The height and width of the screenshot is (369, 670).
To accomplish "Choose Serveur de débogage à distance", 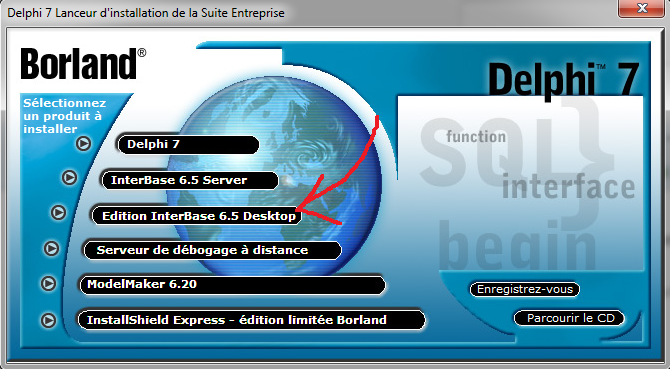I will (x=212, y=250).
